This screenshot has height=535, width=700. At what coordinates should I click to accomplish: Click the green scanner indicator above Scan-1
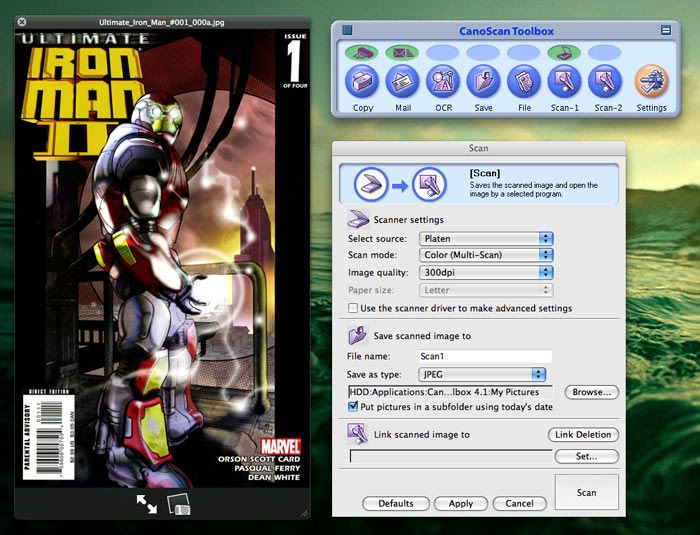(564, 53)
